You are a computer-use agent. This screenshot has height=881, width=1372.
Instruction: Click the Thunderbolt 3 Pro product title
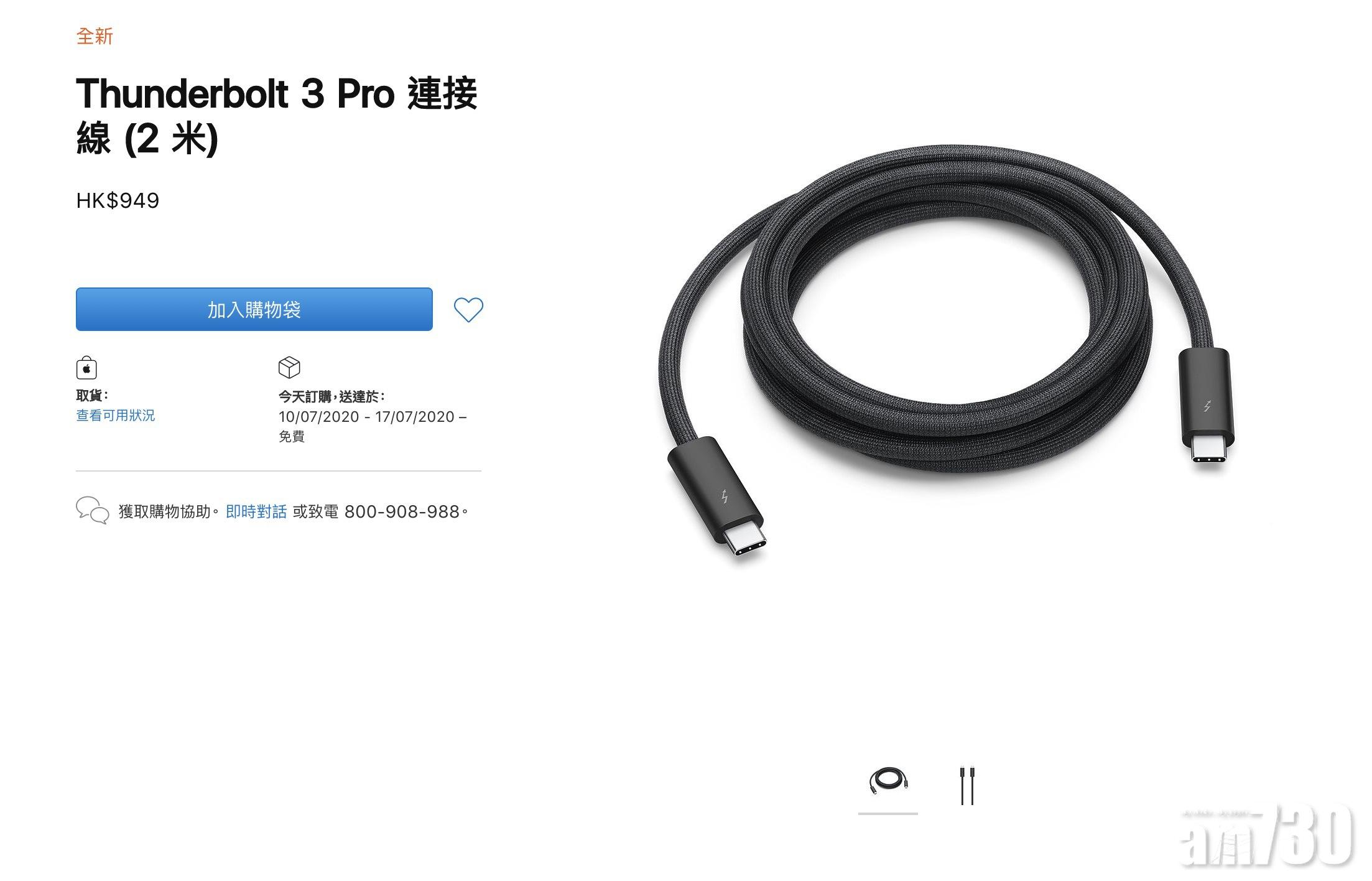pyautogui.click(x=276, y=116)
